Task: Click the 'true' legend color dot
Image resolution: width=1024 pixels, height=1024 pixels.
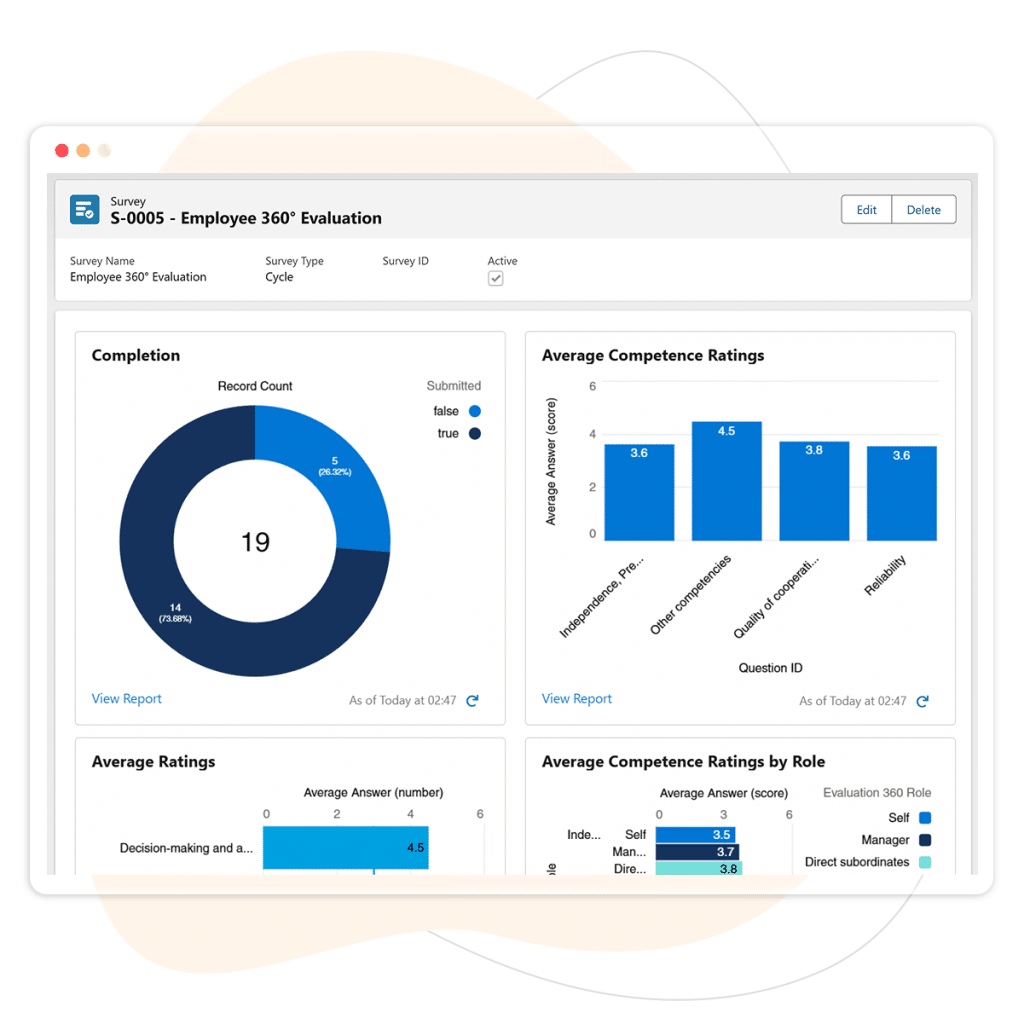Action: pyautogui.click(x=474, y=434)
